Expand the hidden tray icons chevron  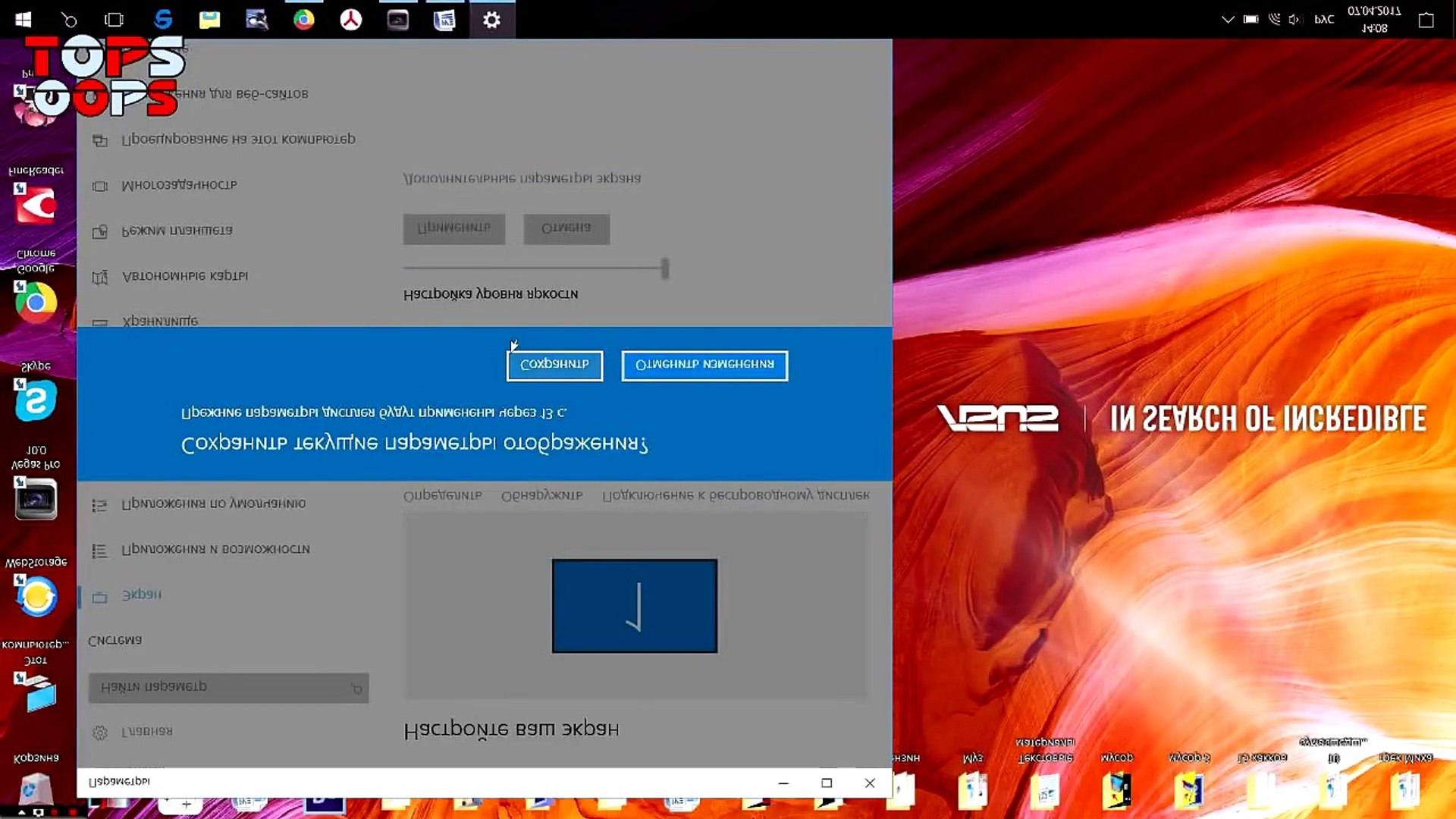coord(1228,20)
